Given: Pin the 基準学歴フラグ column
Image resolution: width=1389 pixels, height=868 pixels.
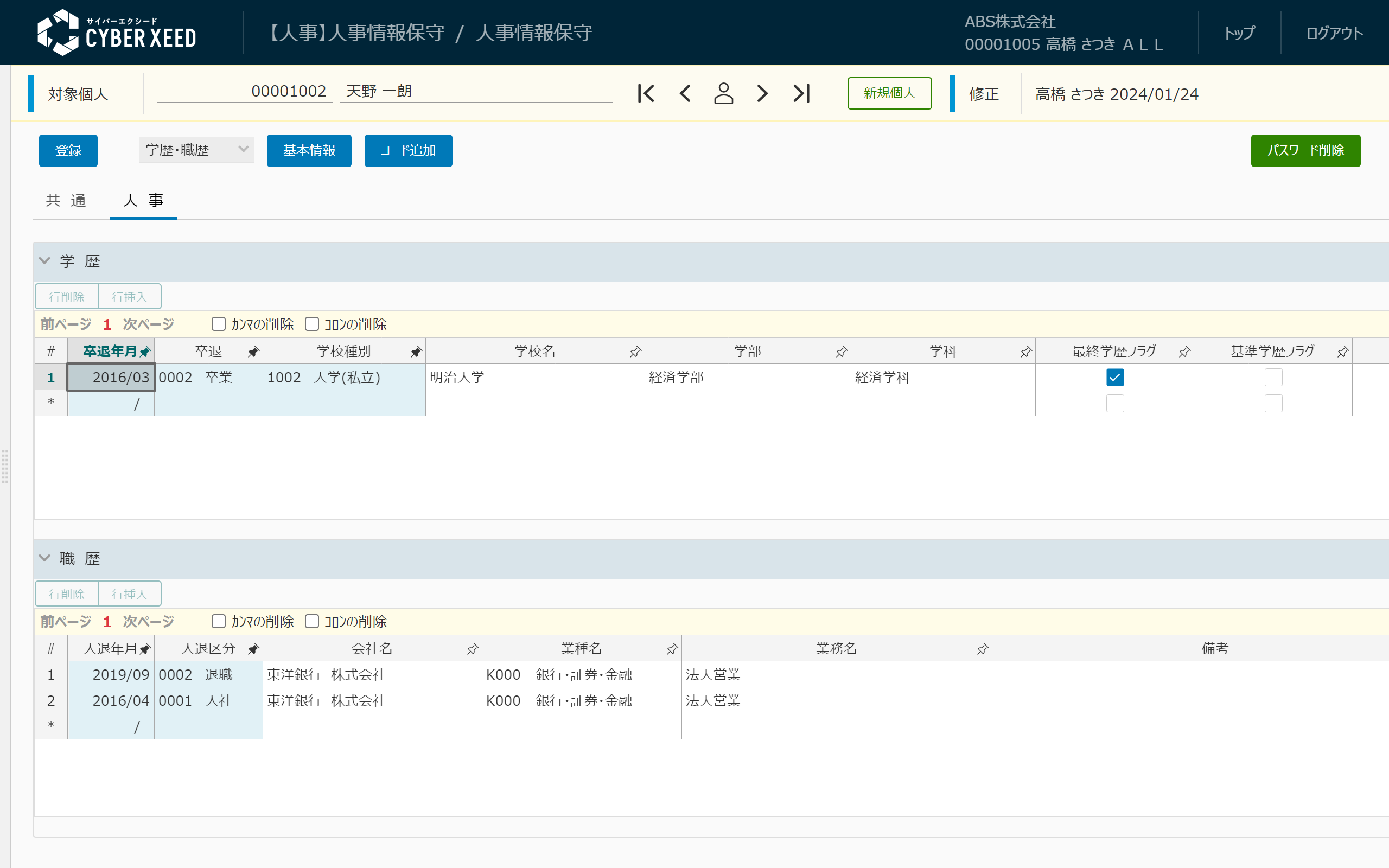Looking at the screenshot, I should click(x=1343, y=352).
